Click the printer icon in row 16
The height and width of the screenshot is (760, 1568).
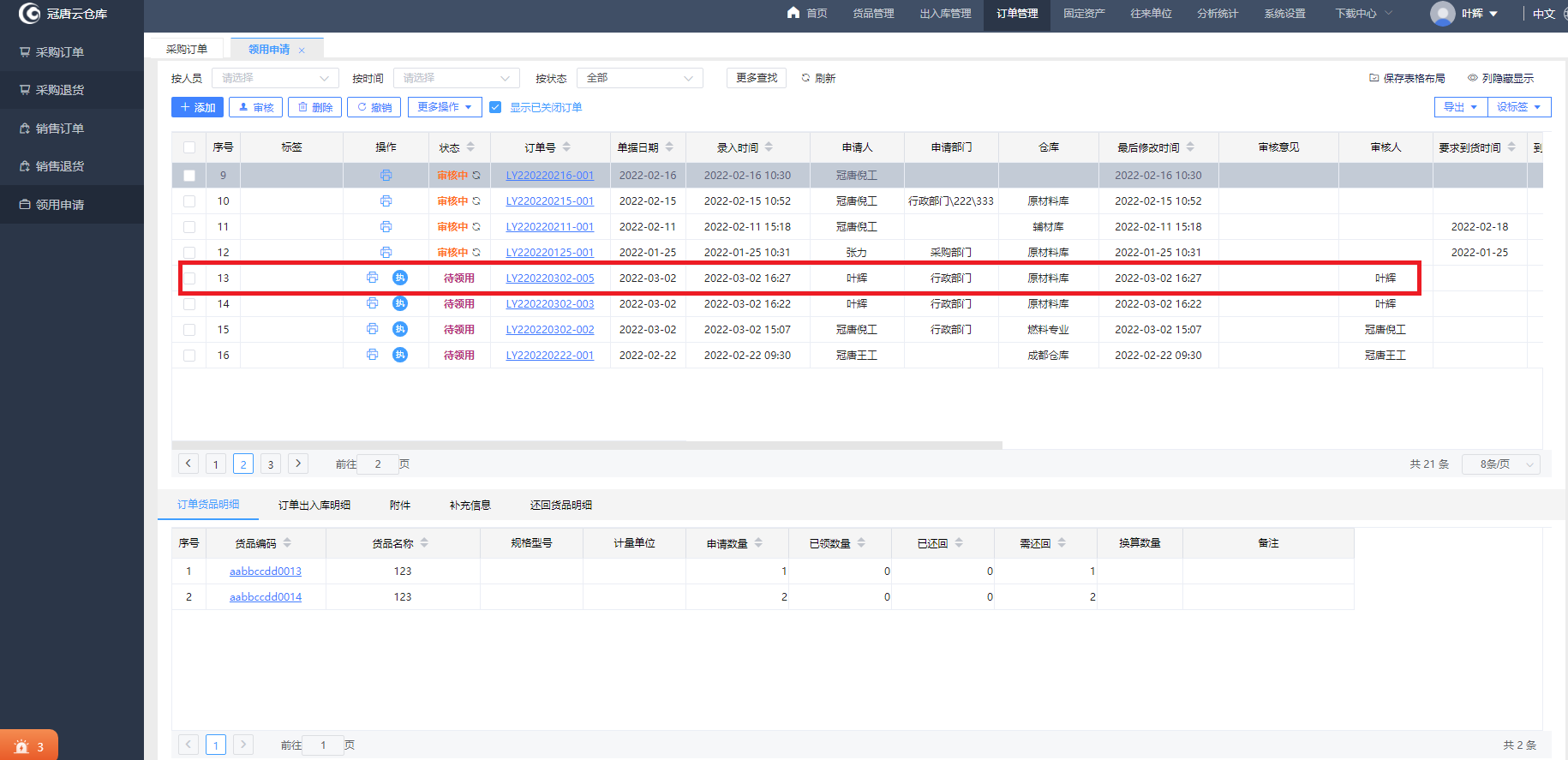(x=372, y=355)
